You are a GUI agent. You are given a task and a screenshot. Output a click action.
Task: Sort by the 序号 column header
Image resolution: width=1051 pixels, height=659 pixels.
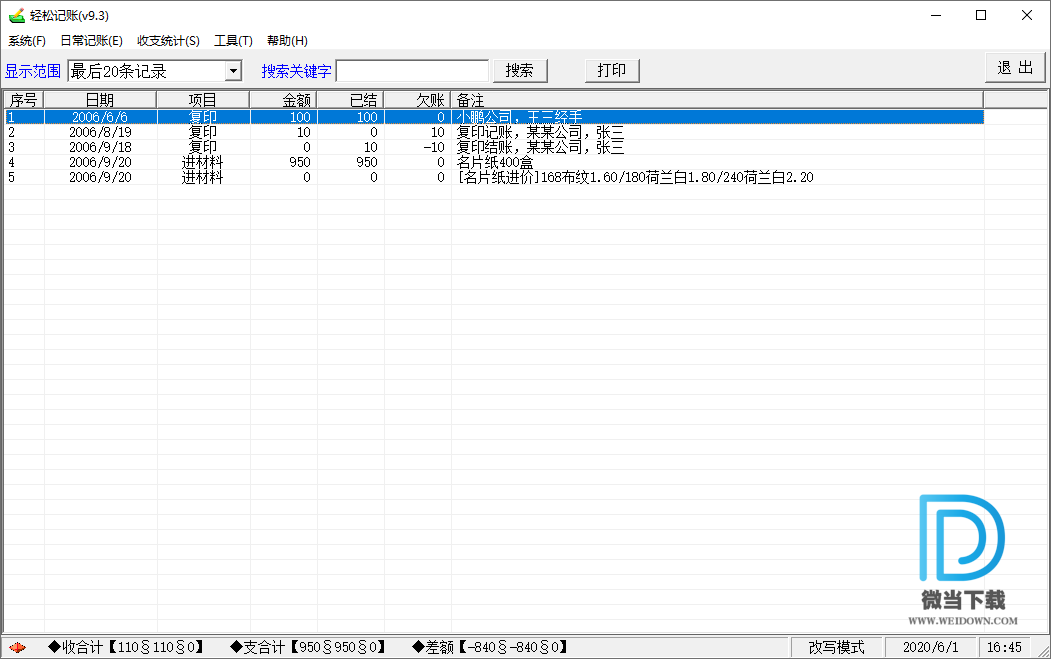point(24,100)
